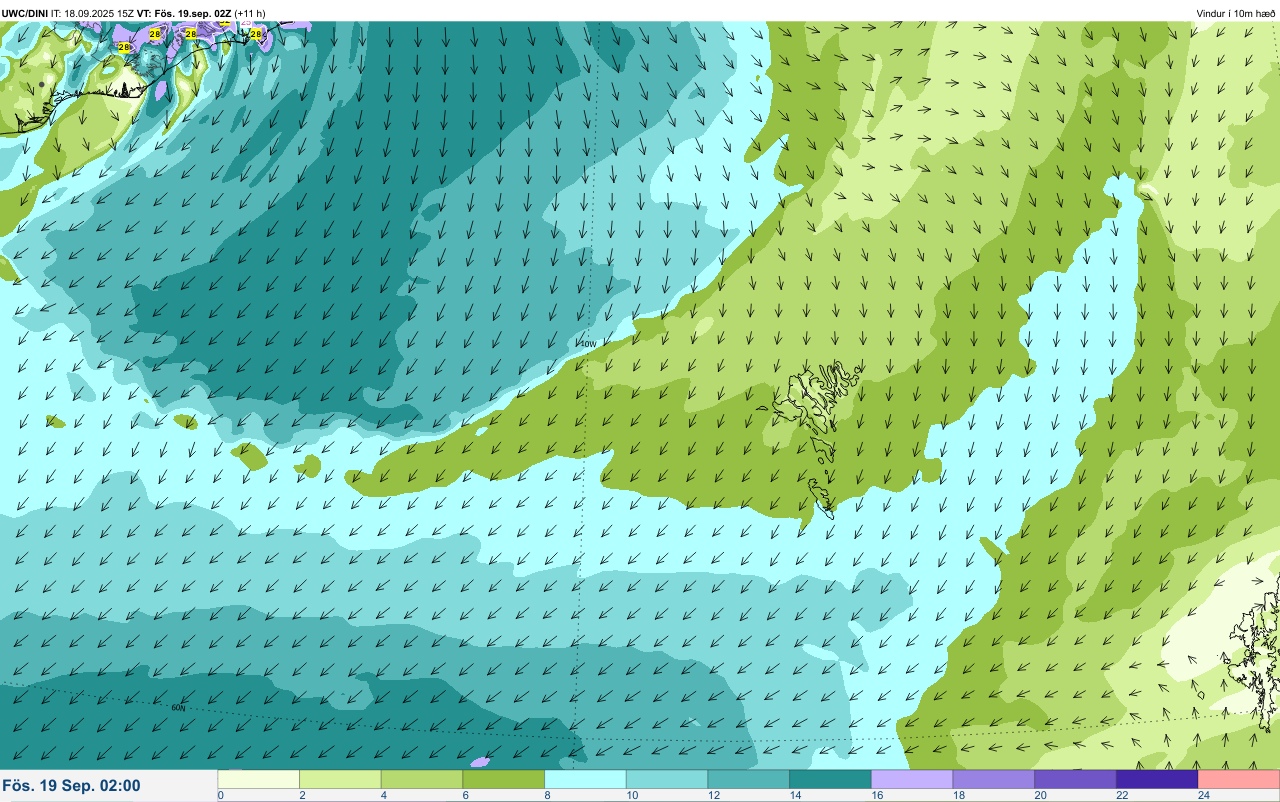Click the forecast offset '(+11 h)'

click(x=250, y=13)
